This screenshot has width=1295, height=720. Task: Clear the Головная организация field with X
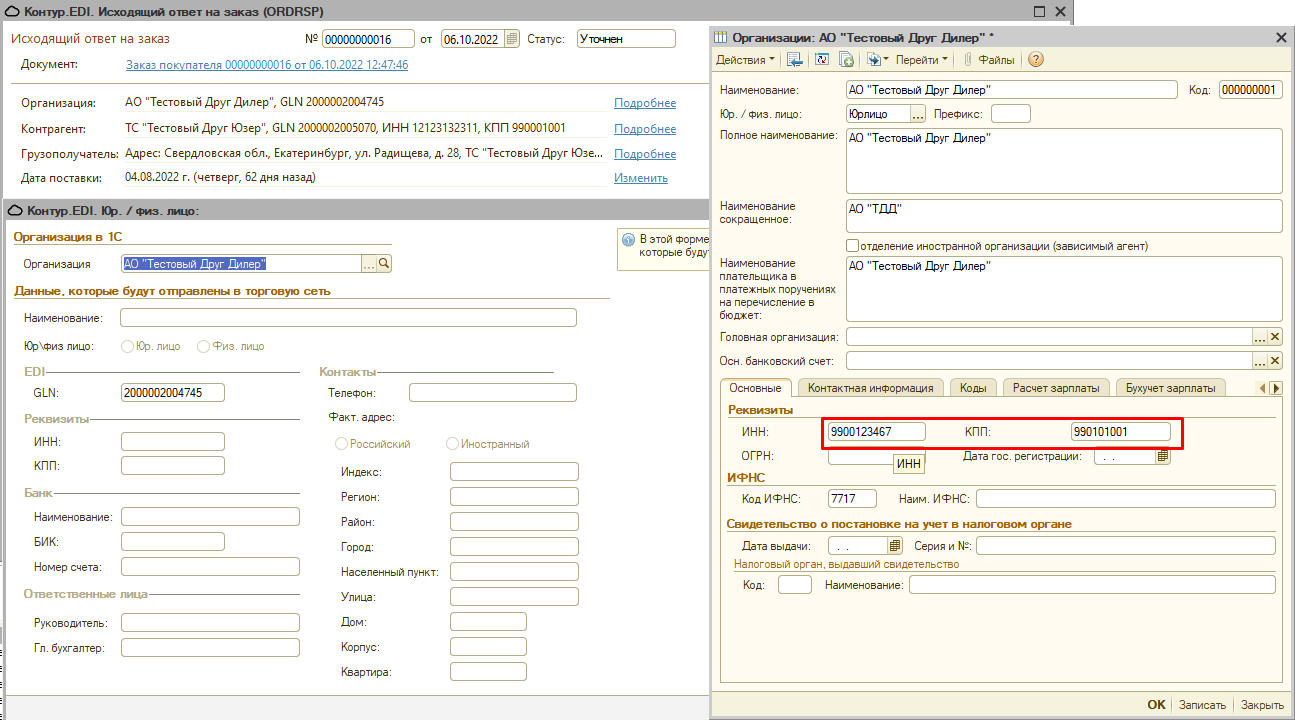[x=1275, y=337]
